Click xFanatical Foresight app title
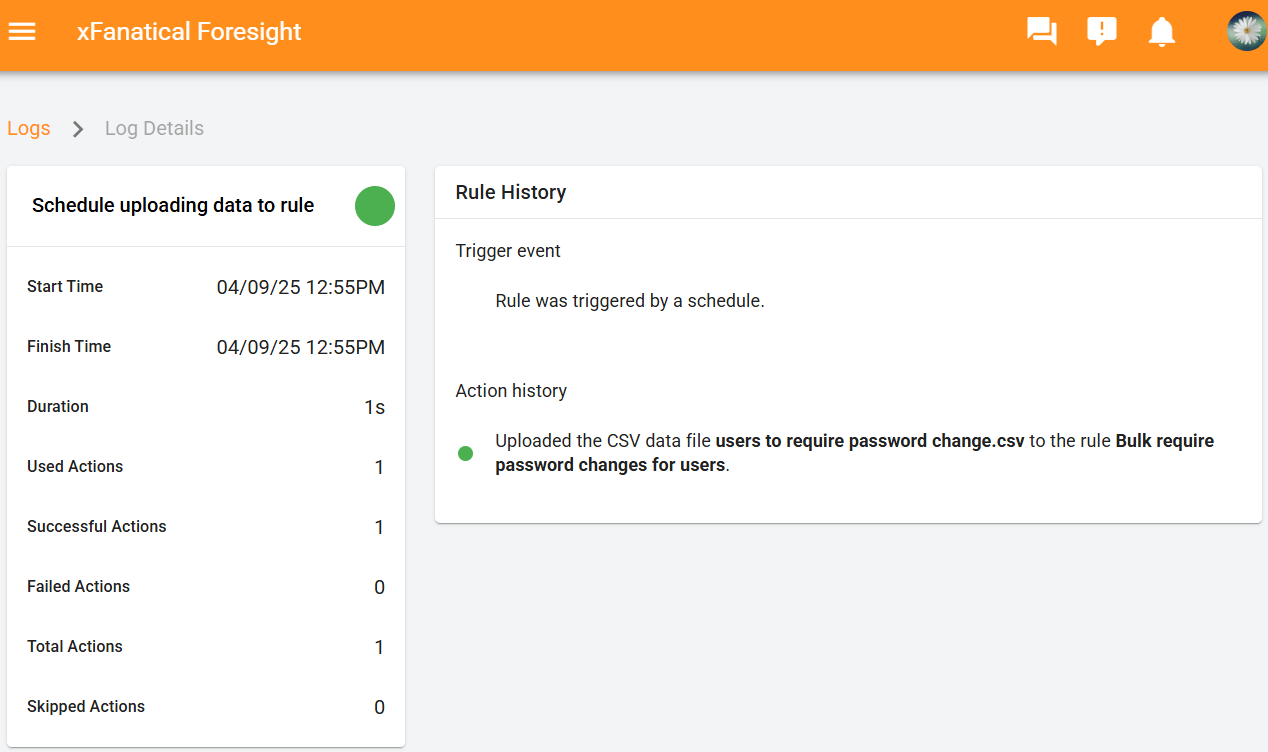 [x=189, y=32]
